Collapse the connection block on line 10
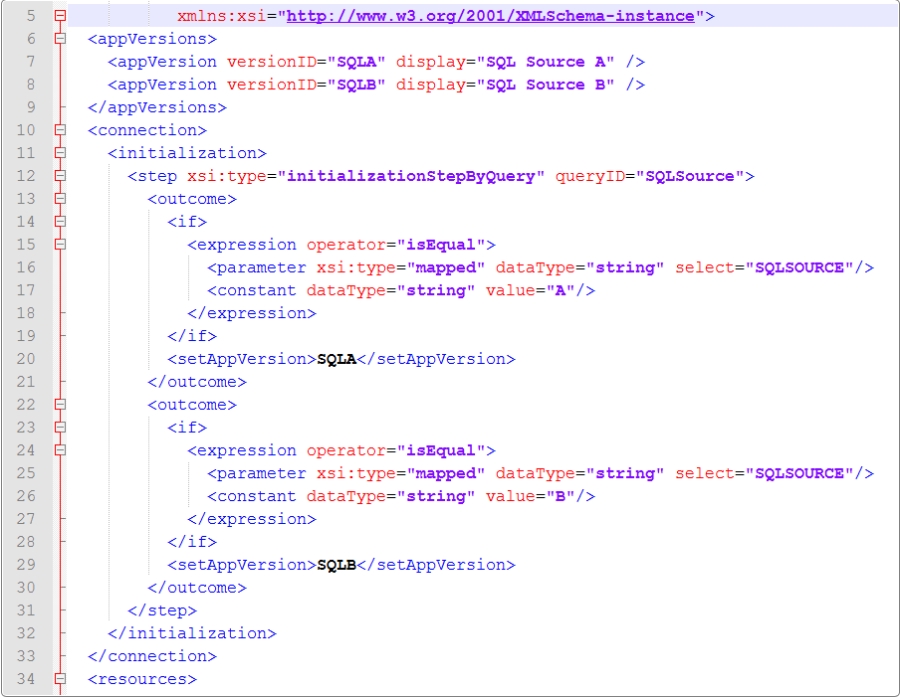Viewport: 901px width, 699px height. 60,130
